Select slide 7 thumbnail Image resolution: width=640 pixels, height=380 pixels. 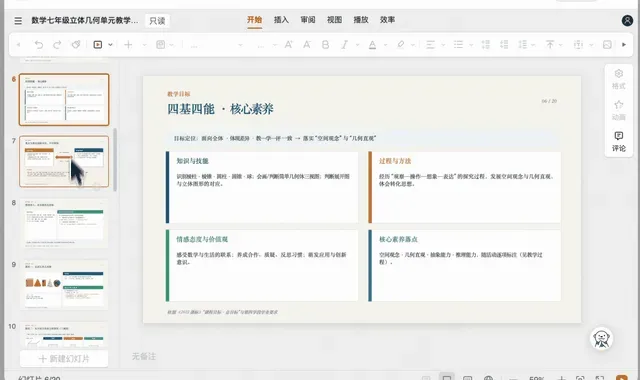64,162
